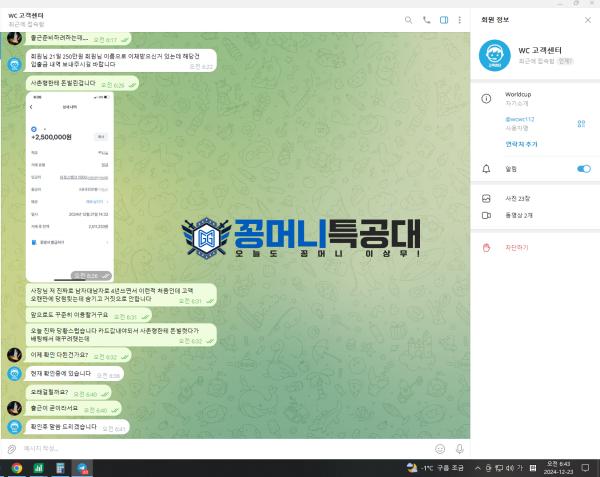Open the Windows notification center icon
Screen dimensions: 600x477
585,468
